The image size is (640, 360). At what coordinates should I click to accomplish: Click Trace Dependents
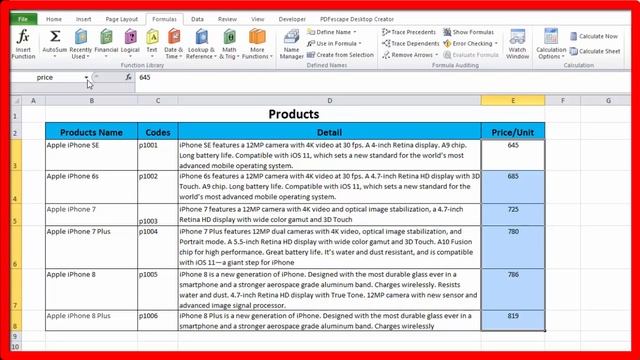coord(411,43)
